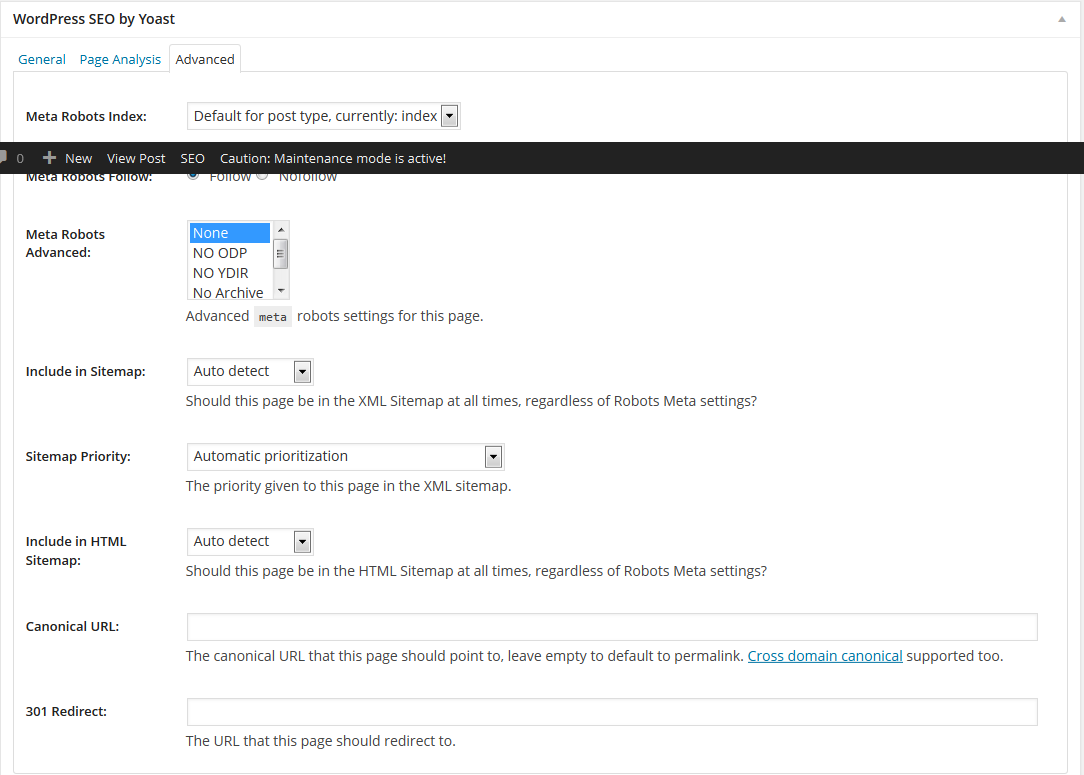1084x775 pixels.
Task: Click the WordPress SEO by Yoast heading
Action: coord(94,19)
